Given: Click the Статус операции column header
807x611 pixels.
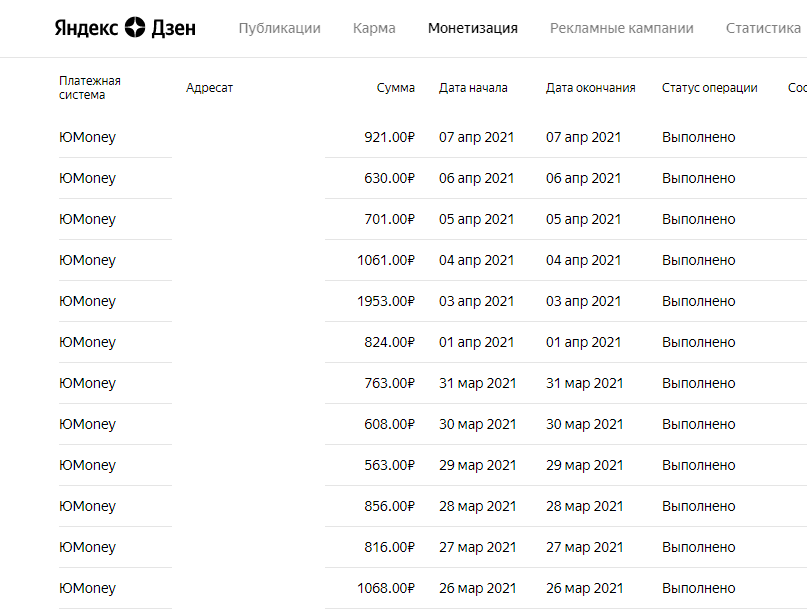Looking at the screenshot, I should tap(709, 88).
